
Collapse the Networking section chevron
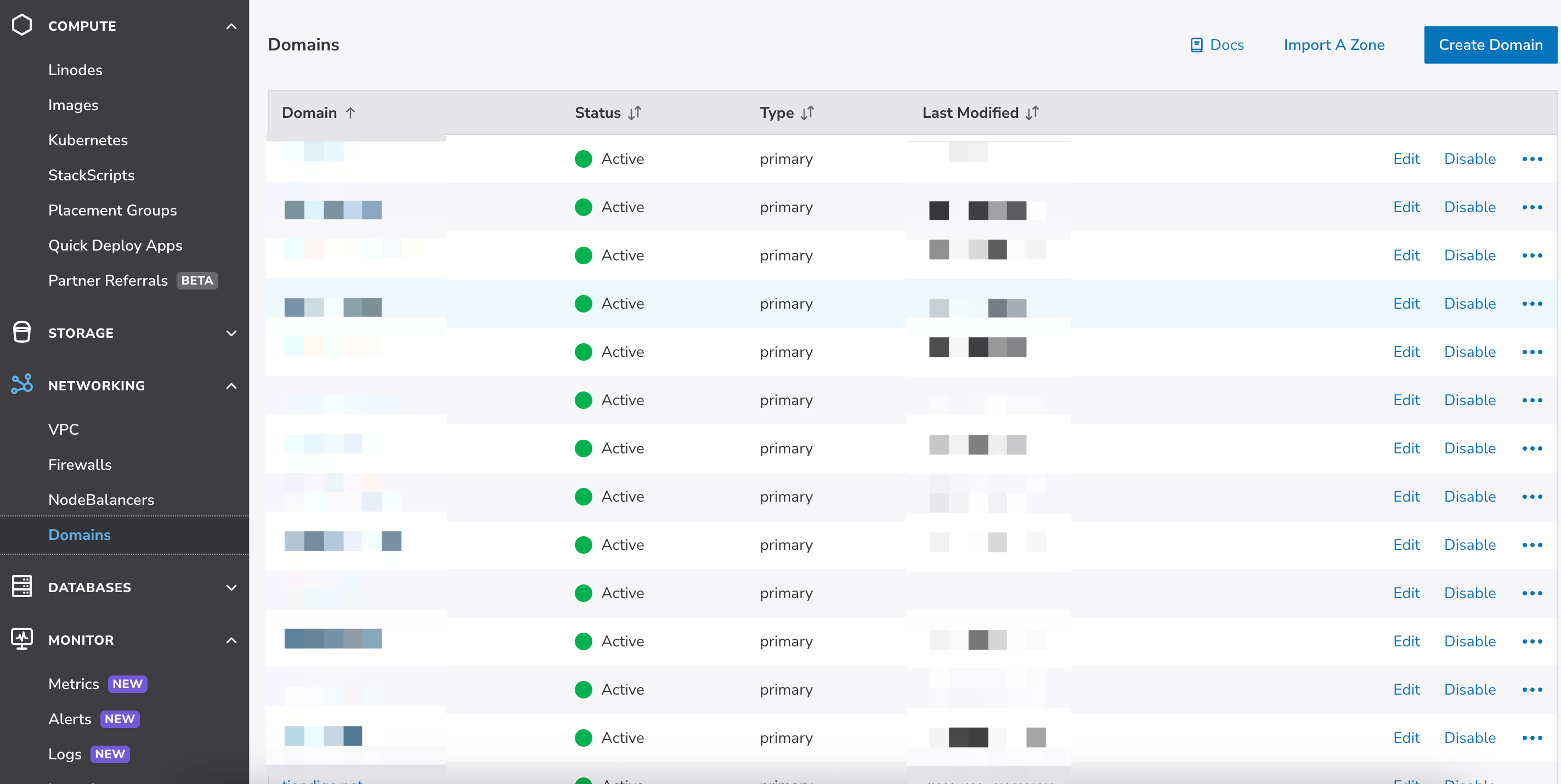tap(231, 385)
